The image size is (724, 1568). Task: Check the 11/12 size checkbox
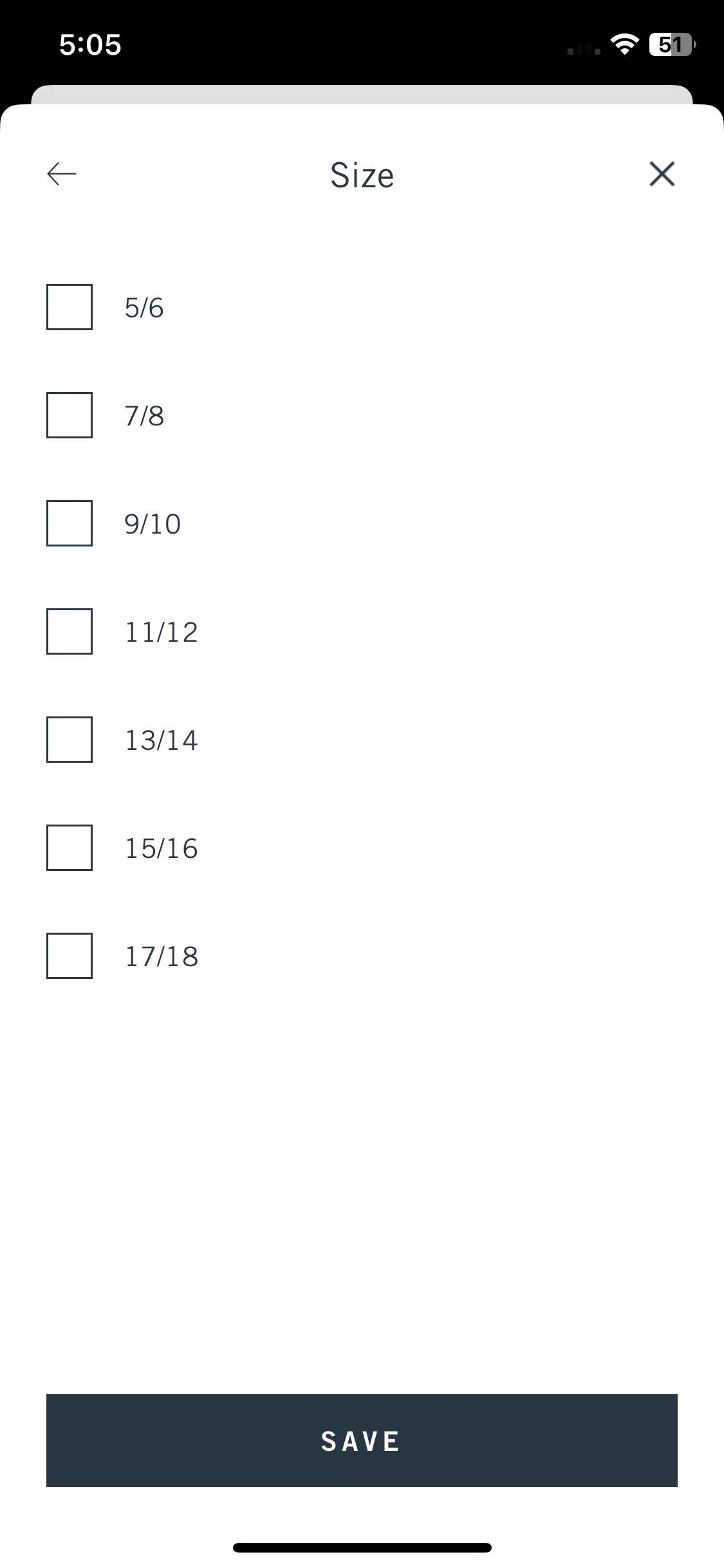click(x=70, y=631)
